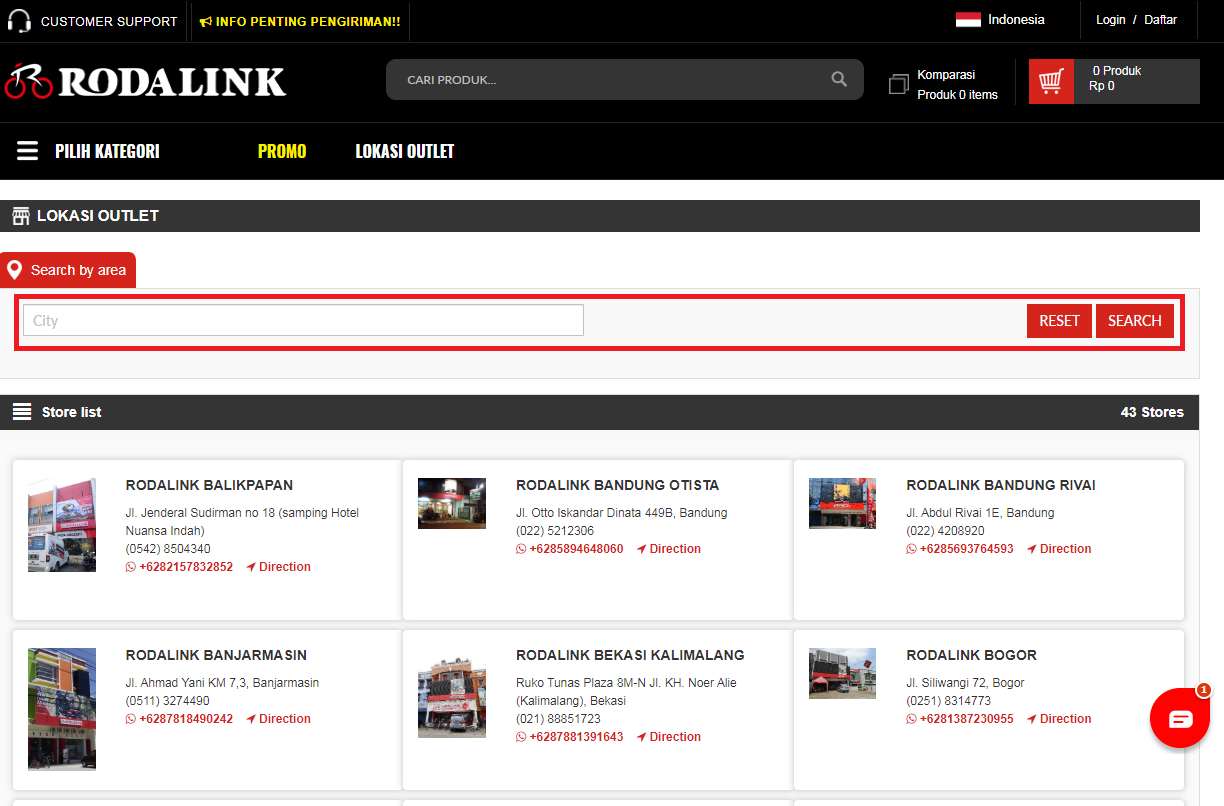
Task: Click the product comparison icon
Action: [899, 84]
